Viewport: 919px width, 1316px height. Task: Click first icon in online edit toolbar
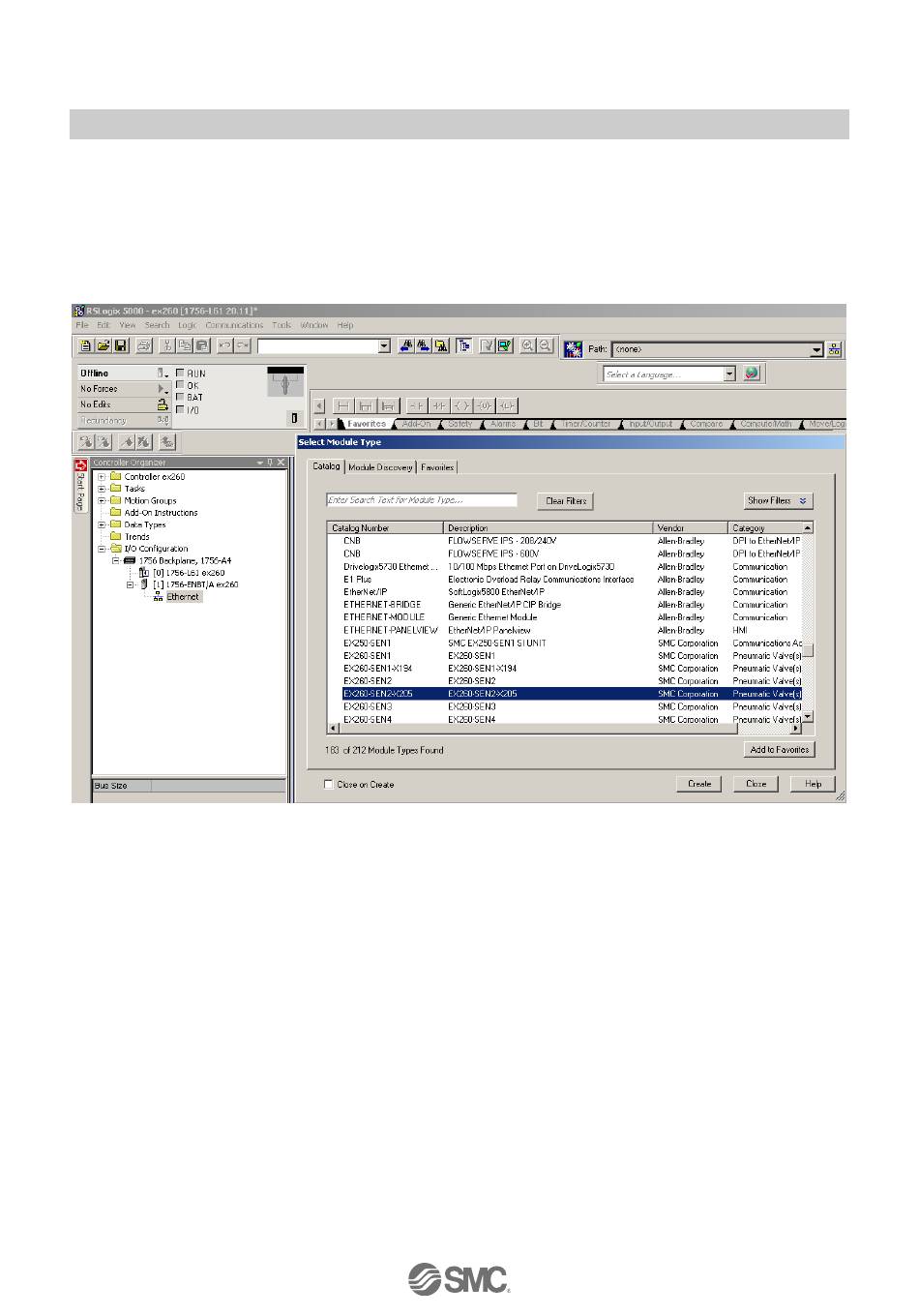(86, 441)
